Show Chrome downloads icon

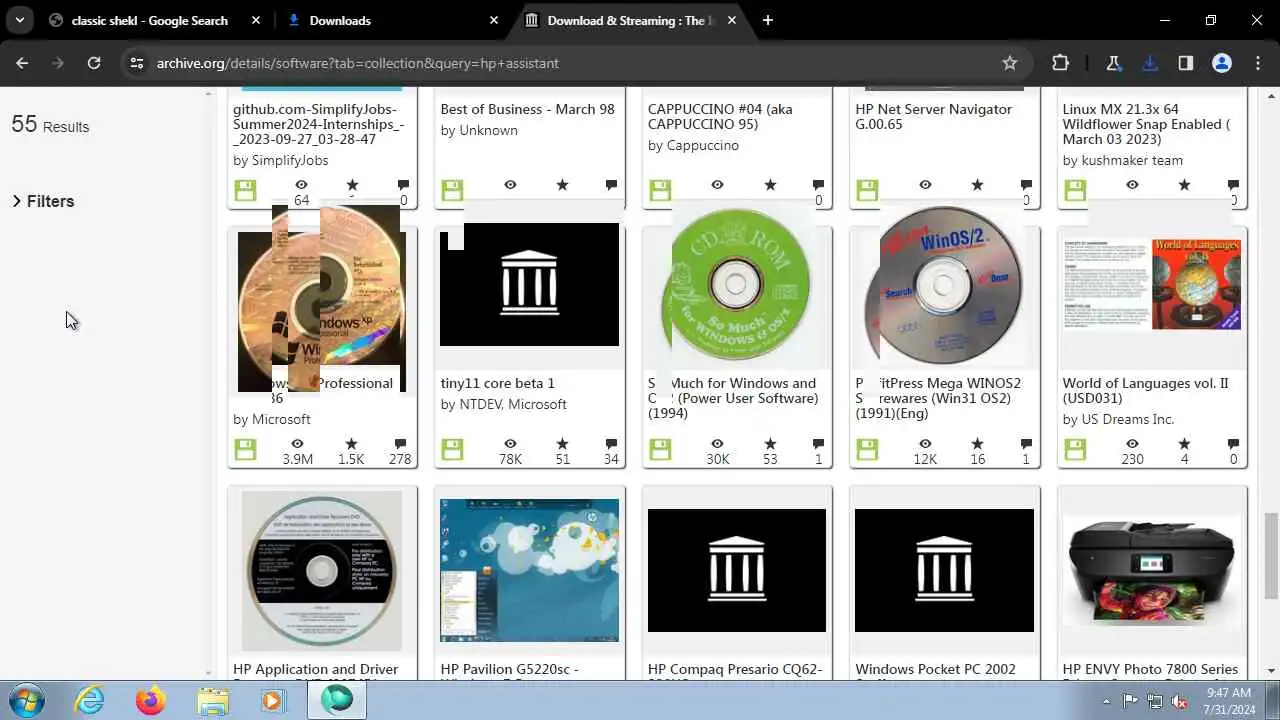pyautogui.click(x=1150, y=63)
